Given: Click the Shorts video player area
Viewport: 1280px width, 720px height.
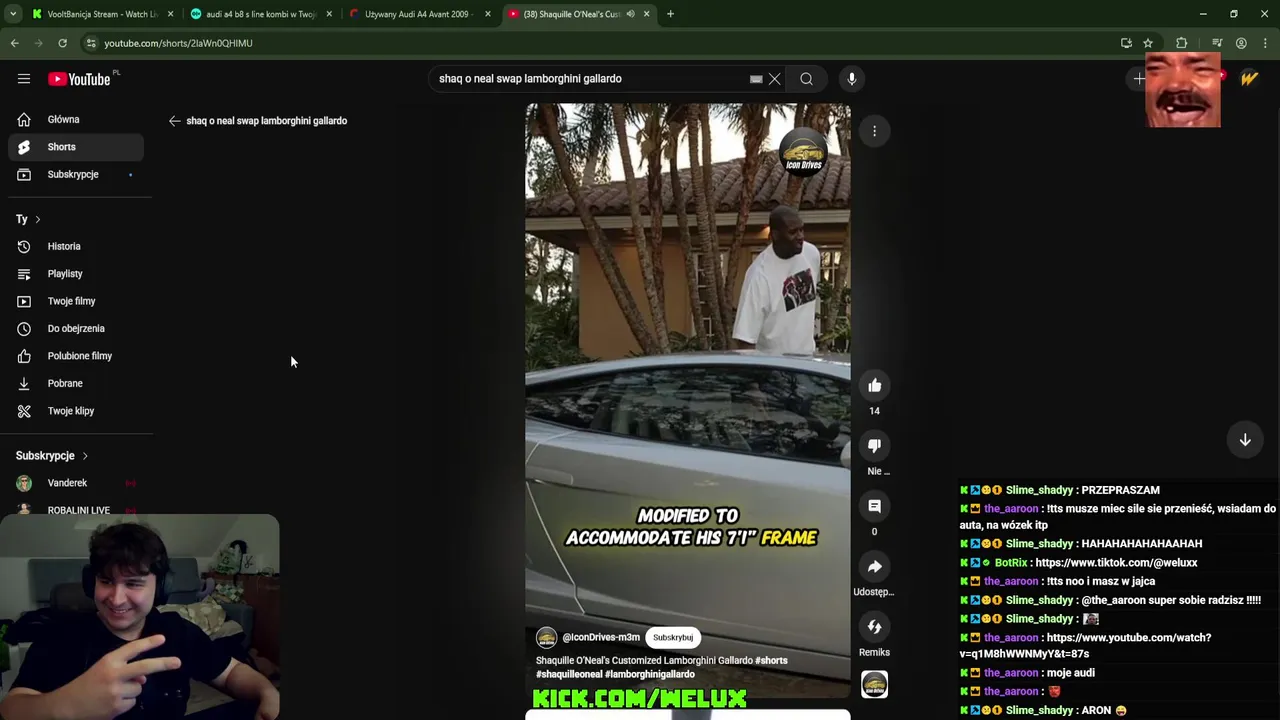Looking at the screenshot, I should pyautogui.click(x=688, y=400).
